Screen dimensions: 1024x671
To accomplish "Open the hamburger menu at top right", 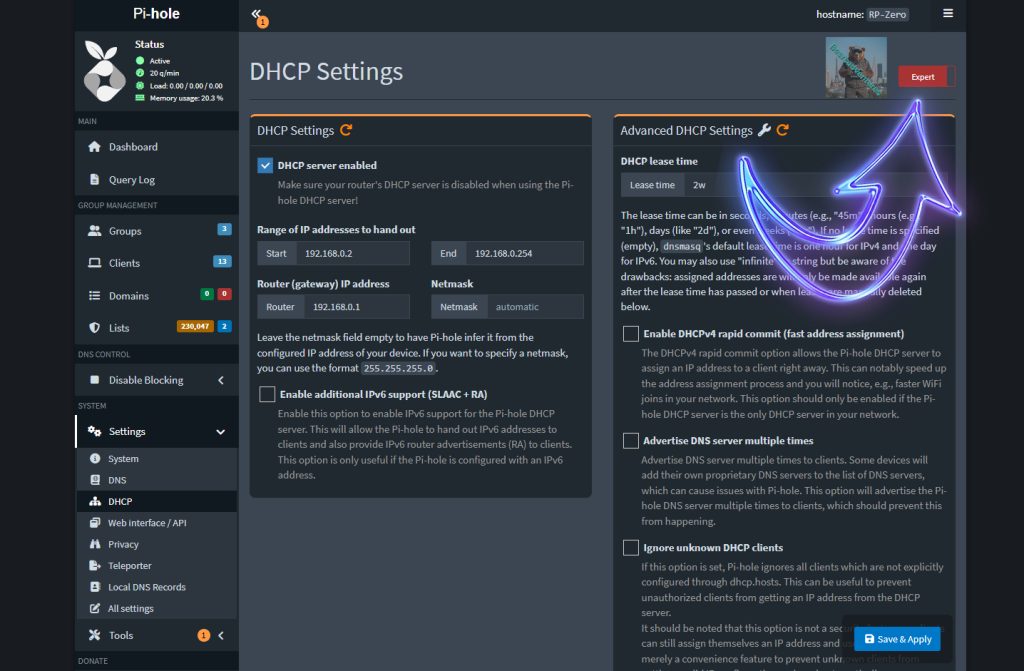I will (948, 13).
